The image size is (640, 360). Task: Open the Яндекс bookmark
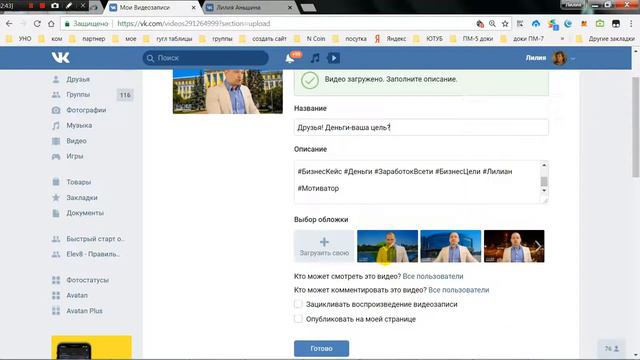click(391, 39)
